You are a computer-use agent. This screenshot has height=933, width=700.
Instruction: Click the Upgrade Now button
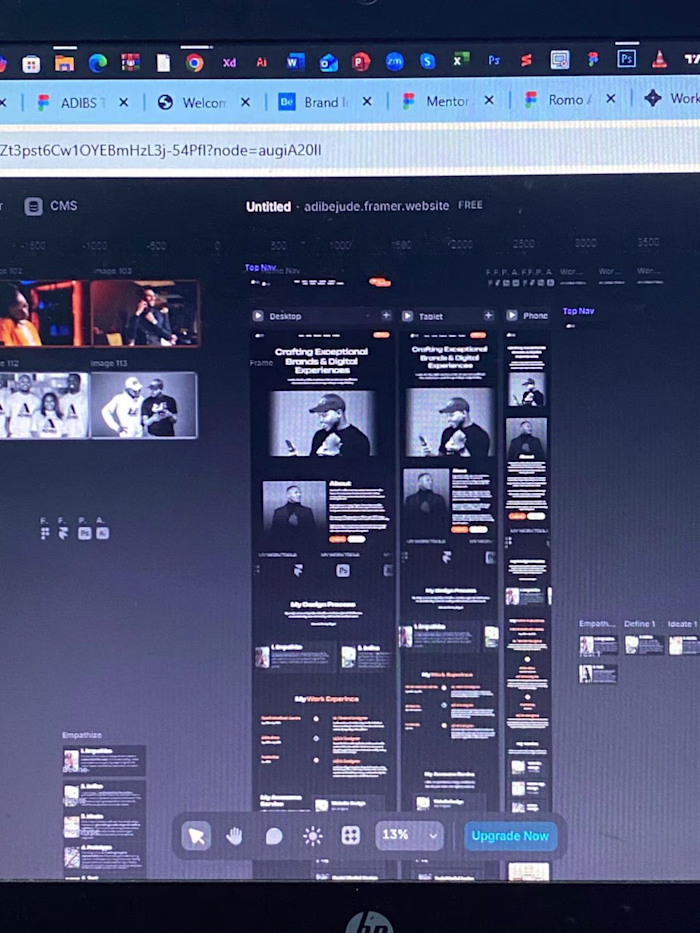click(x=510, y=835)
